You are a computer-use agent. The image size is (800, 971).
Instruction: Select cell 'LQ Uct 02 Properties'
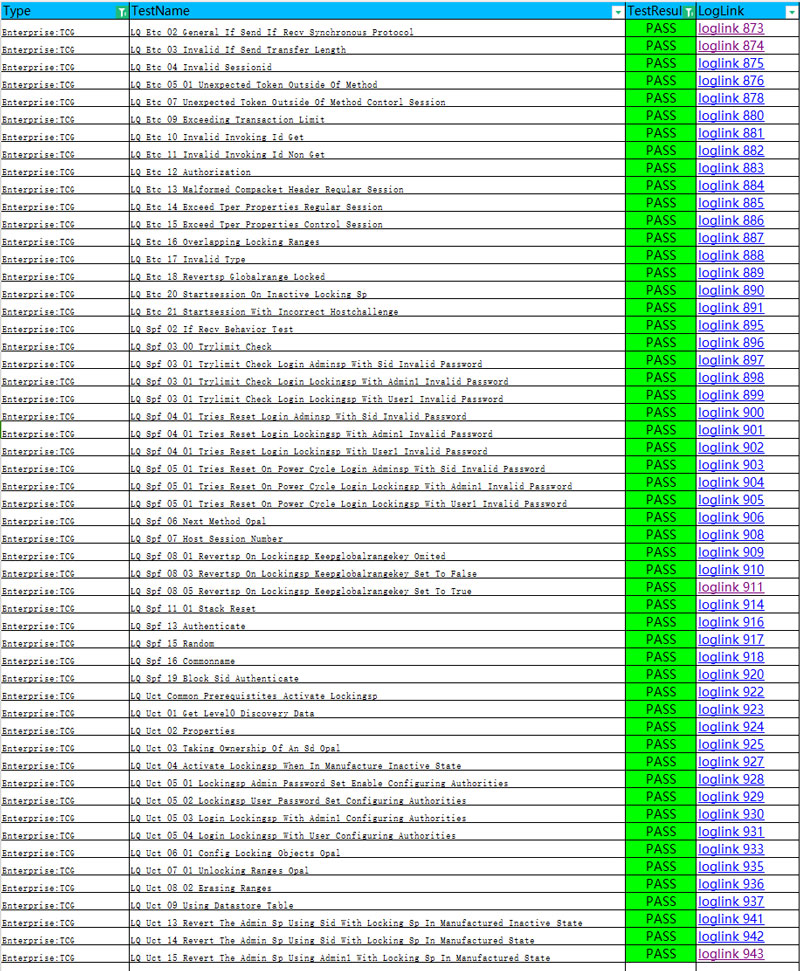[x=377, y=727]
